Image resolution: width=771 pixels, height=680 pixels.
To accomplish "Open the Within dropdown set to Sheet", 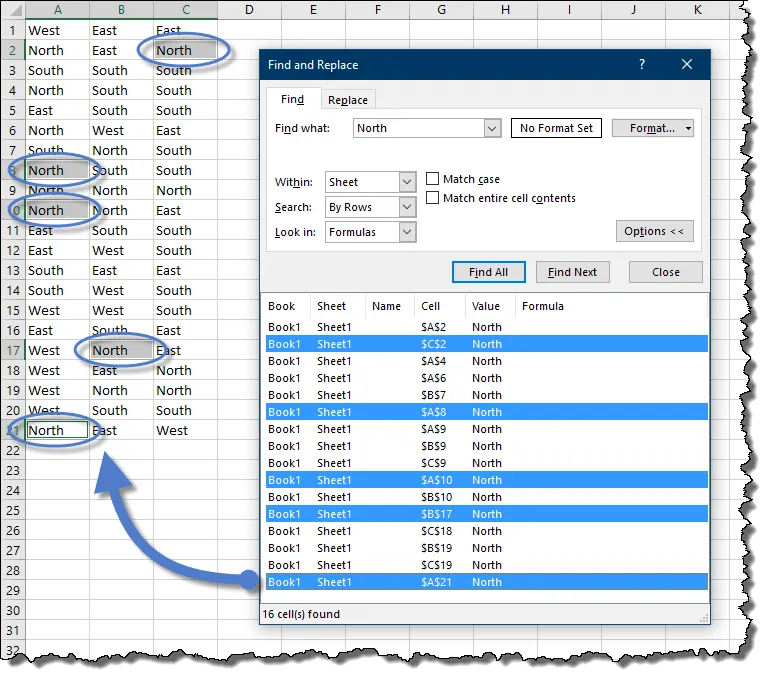I will 370,182.
